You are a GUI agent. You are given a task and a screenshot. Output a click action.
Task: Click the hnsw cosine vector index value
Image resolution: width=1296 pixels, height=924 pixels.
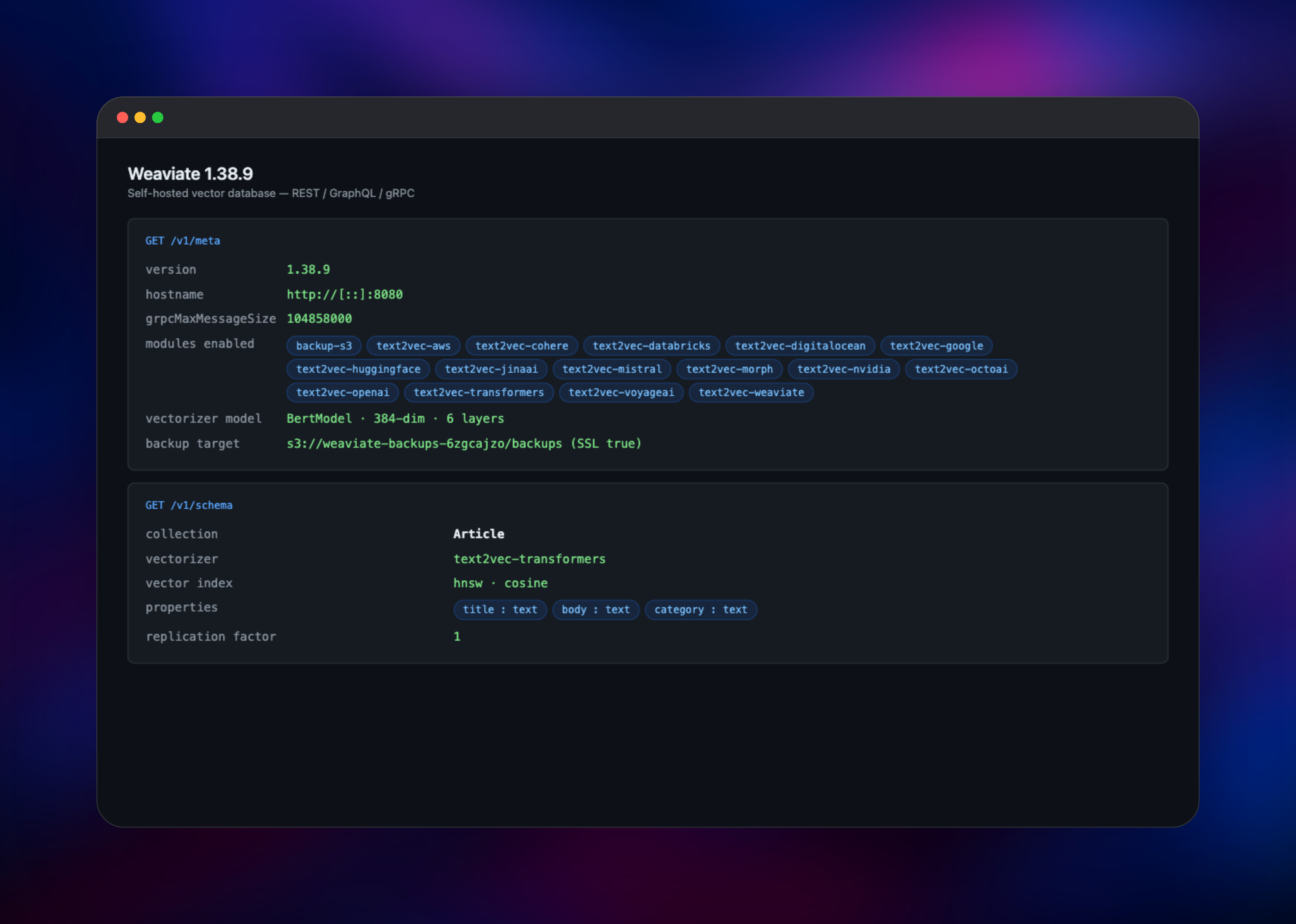point(501,583)
